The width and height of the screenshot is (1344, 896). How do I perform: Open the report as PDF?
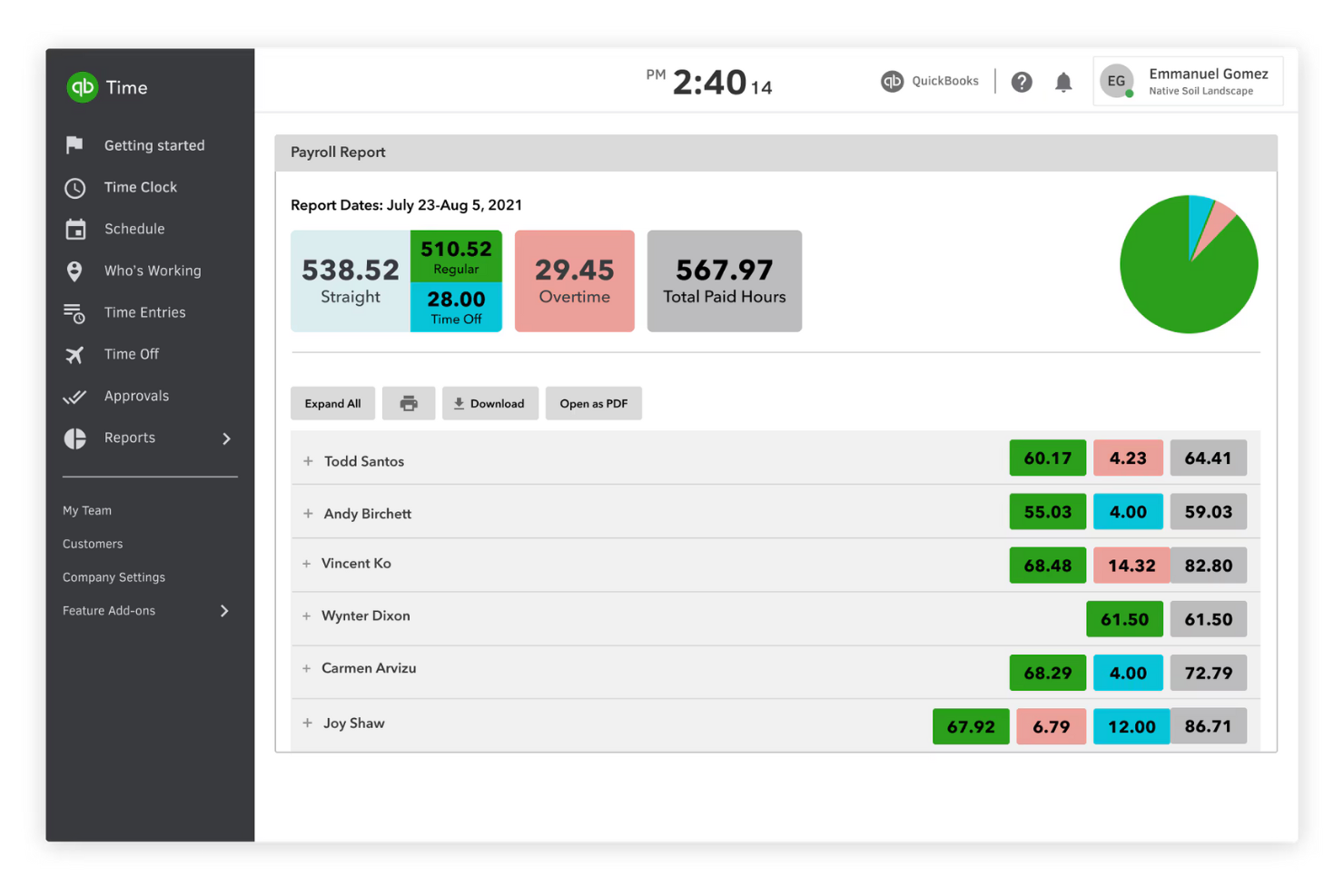tap(594, 403)
